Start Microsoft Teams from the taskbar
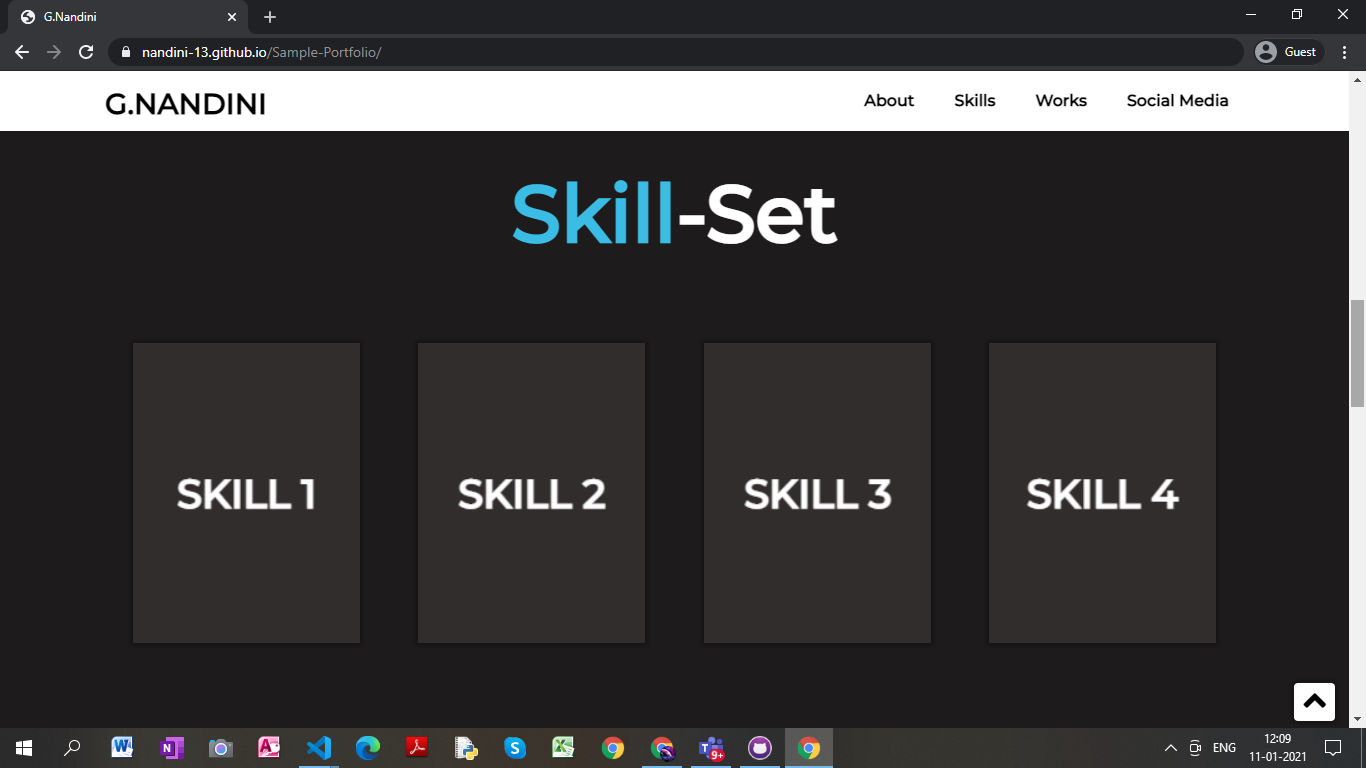The width and height of the screenshot is (1366, 768). [x=710, y=748]
